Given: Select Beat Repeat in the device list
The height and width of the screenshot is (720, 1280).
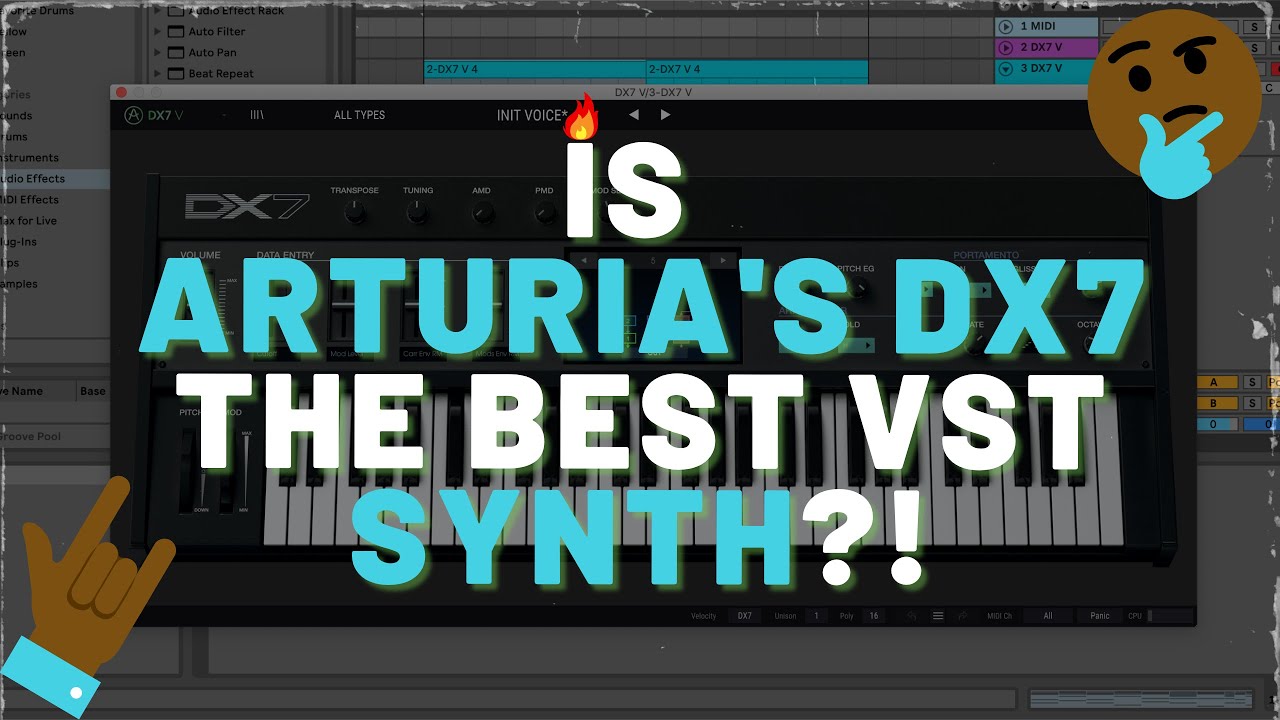Looking at the screenshot, I should tap(221, 74).
